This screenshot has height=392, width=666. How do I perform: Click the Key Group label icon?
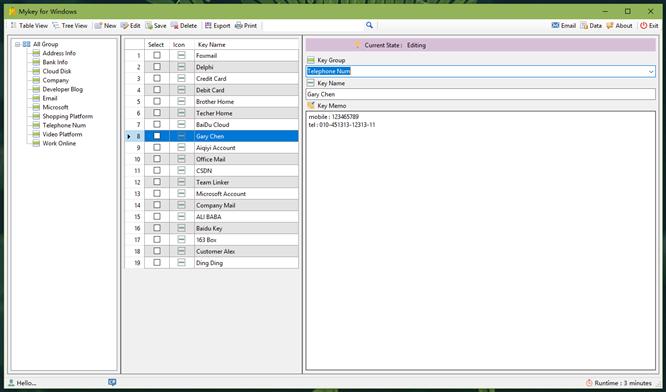pos(311,60)
